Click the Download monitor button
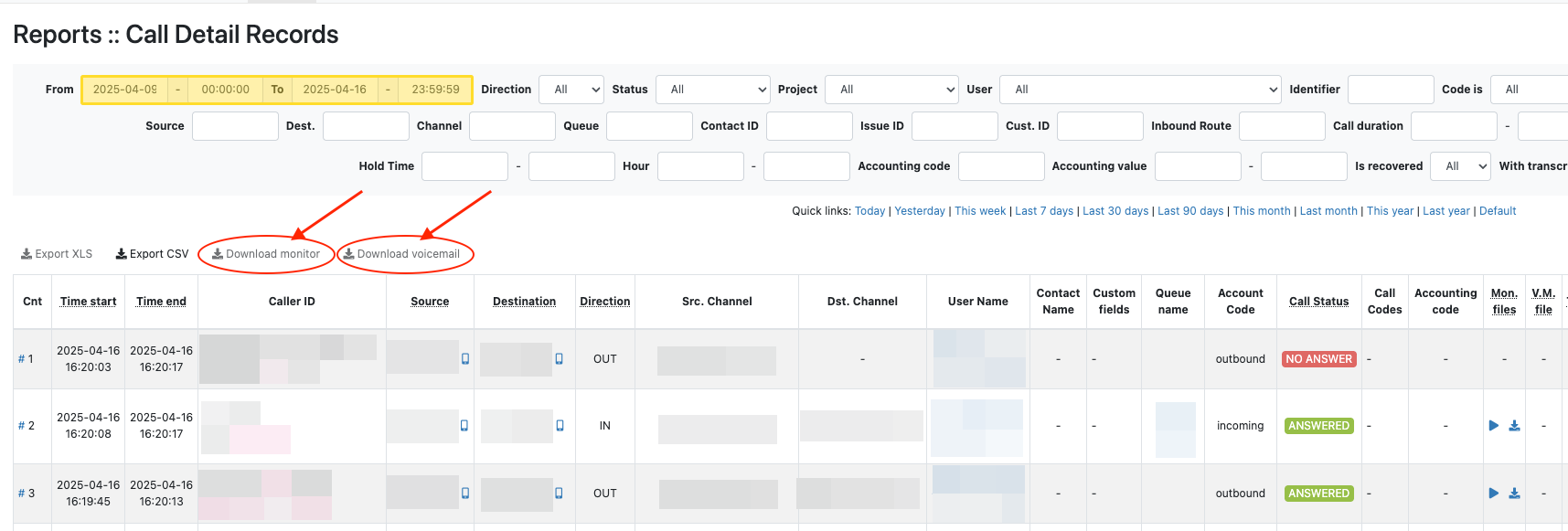This screenshot has height=531, width=1568. pyautogui.click(x=266, y=254)
